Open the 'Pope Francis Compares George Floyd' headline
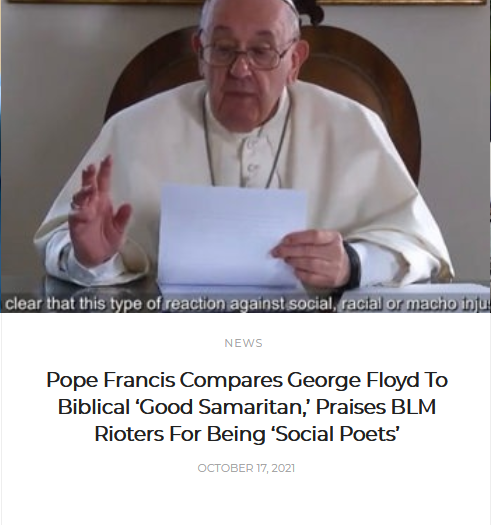The width and height of the screenshot is (491, 525). tap(247, 407)
